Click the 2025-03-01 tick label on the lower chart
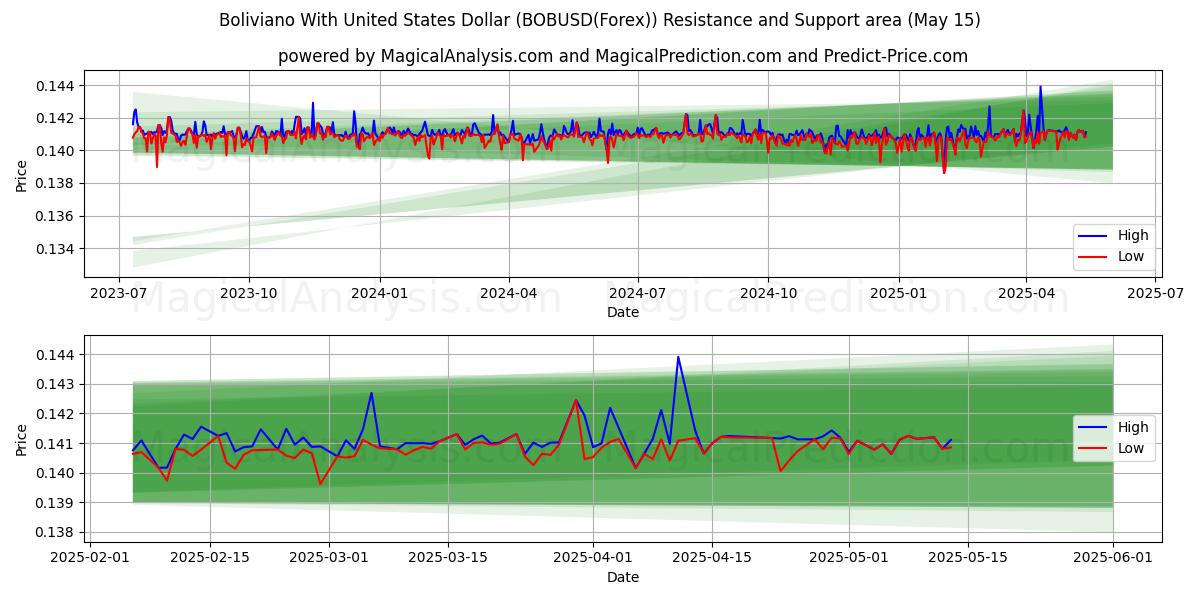This screenshot has width=1200, height=600. [330, 558]
